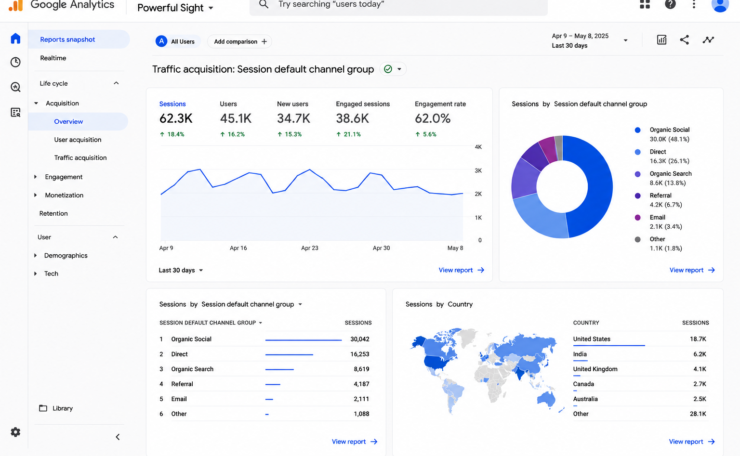Select Realtime in the sidebar
The width and height of the screenshot is (740, 456).
point(53,58)
